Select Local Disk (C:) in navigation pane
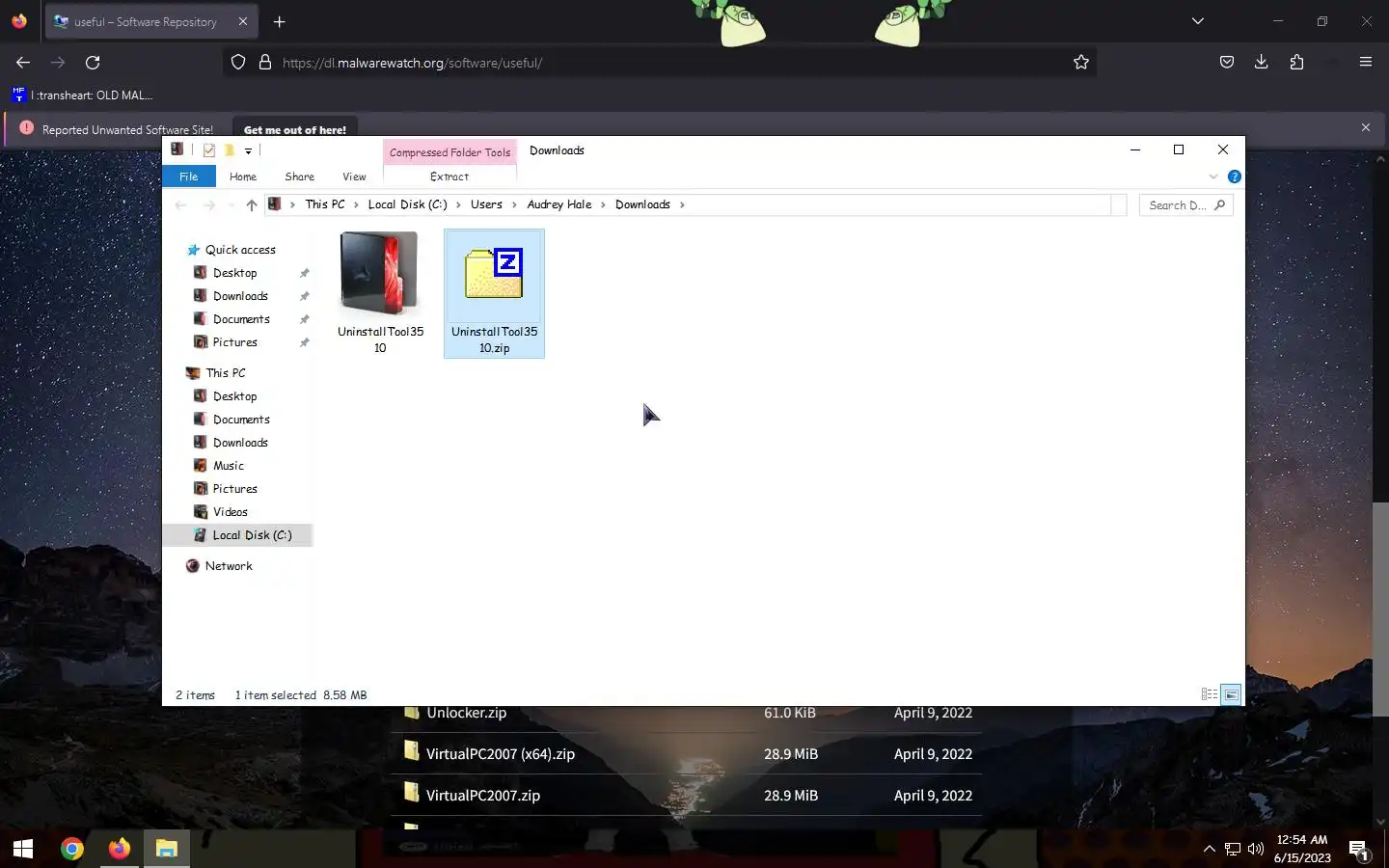Image resolution: width=1389 pixels, height=868 pixels. click(252, 535)
